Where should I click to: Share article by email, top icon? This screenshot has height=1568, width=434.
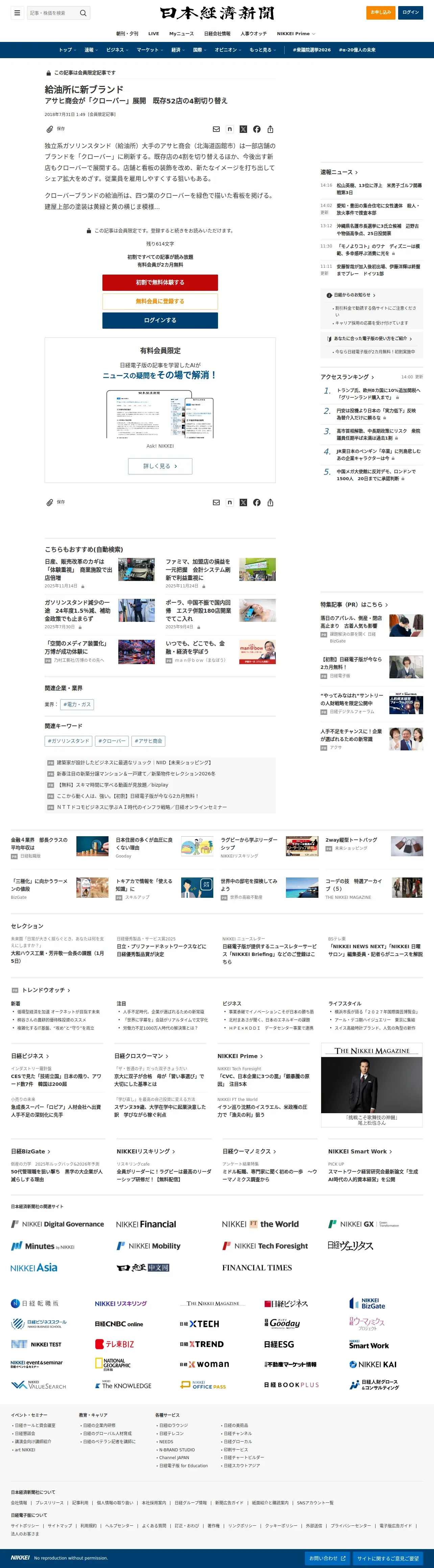[x=216, y=129]
